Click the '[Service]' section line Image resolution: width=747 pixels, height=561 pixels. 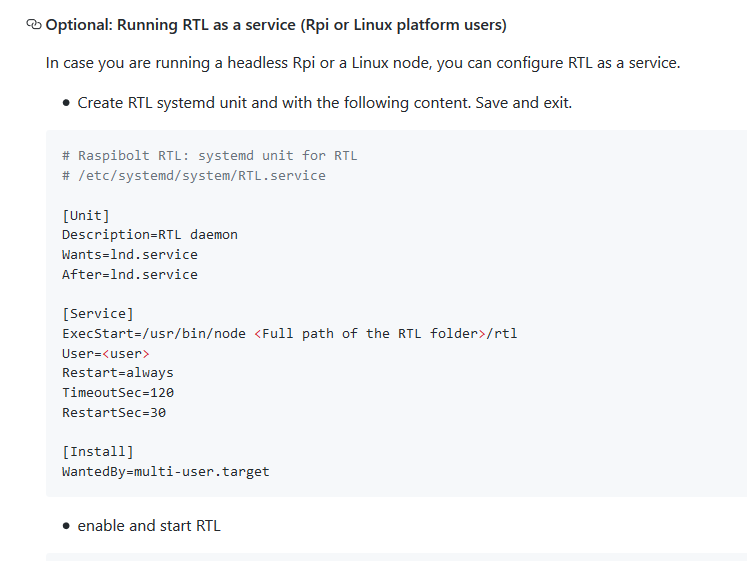pyautogui.click(x=98, y=314)
